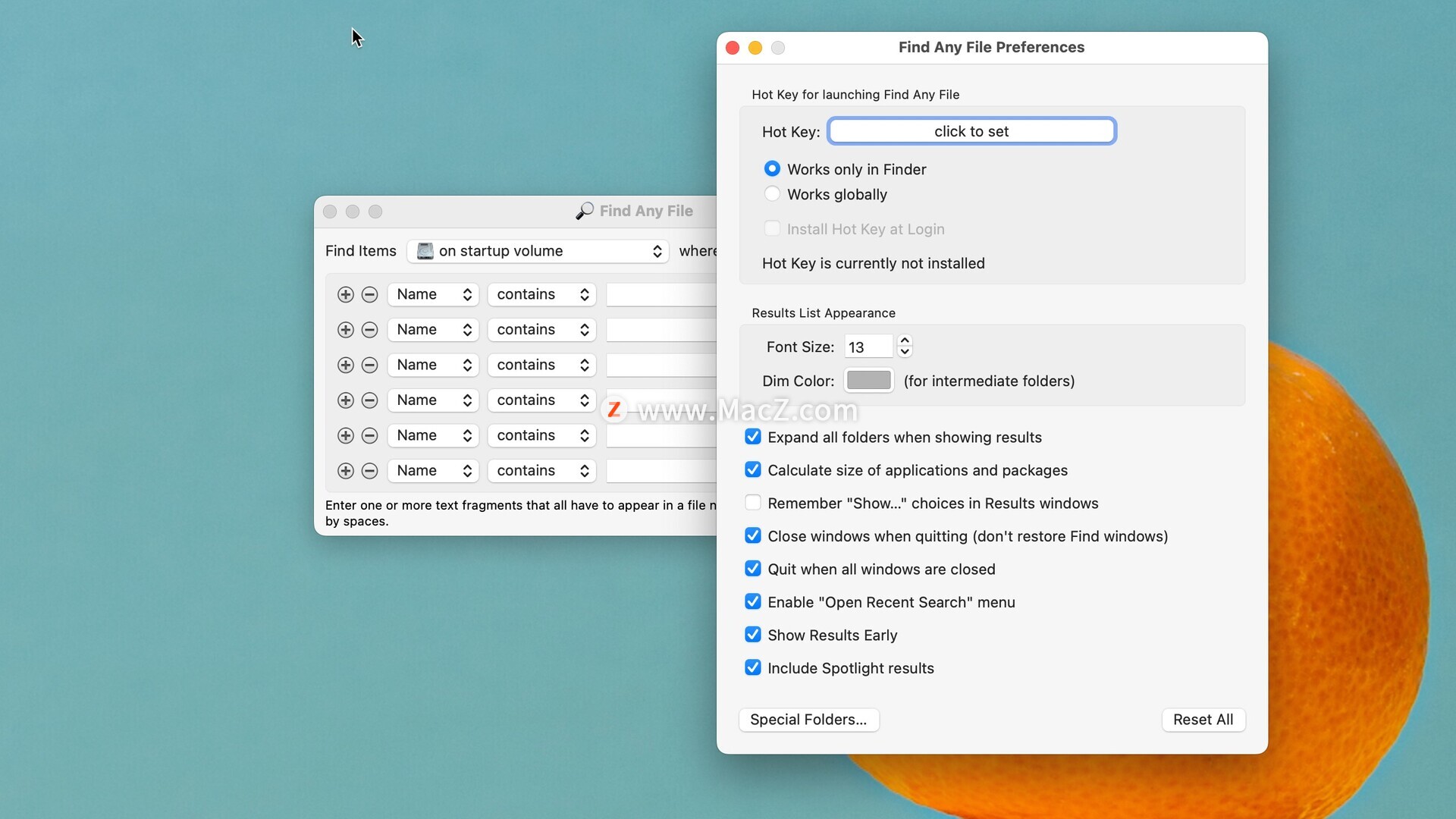1456x819 pixels.
Task: Add a rule after the fifth Name row
Action: tap(345, 435)
